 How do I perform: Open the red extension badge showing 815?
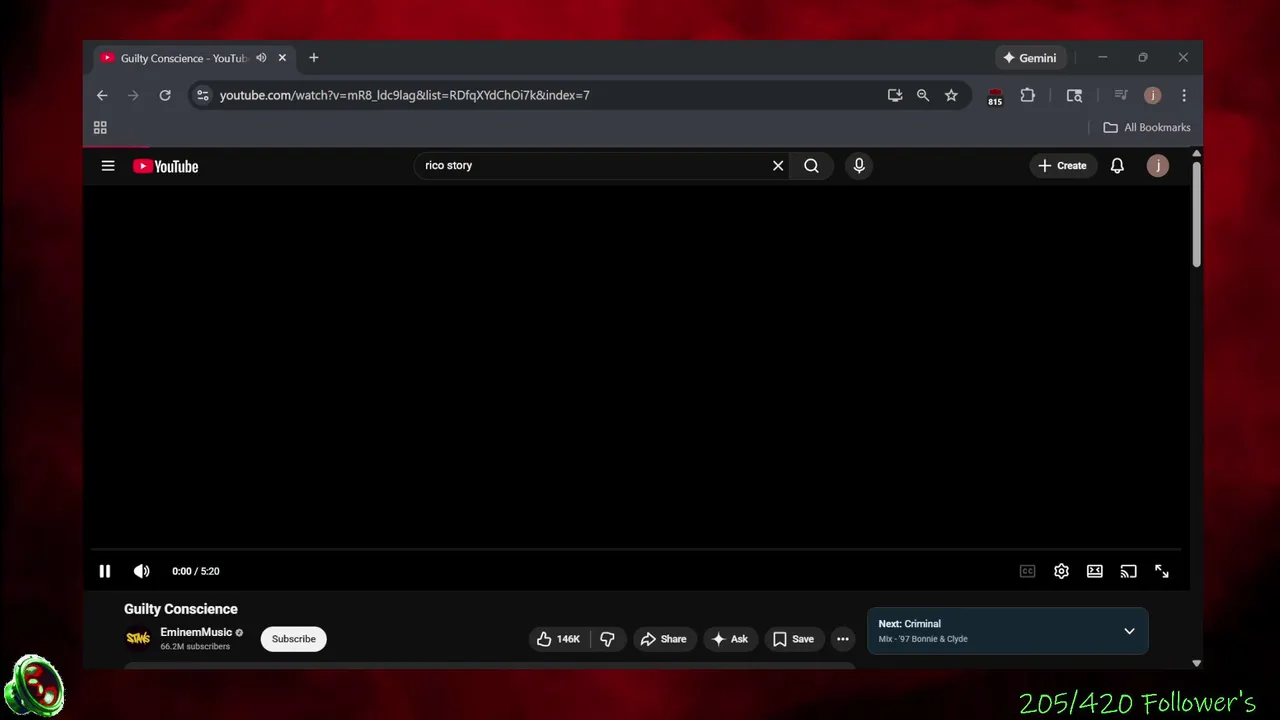click(995, 97)
